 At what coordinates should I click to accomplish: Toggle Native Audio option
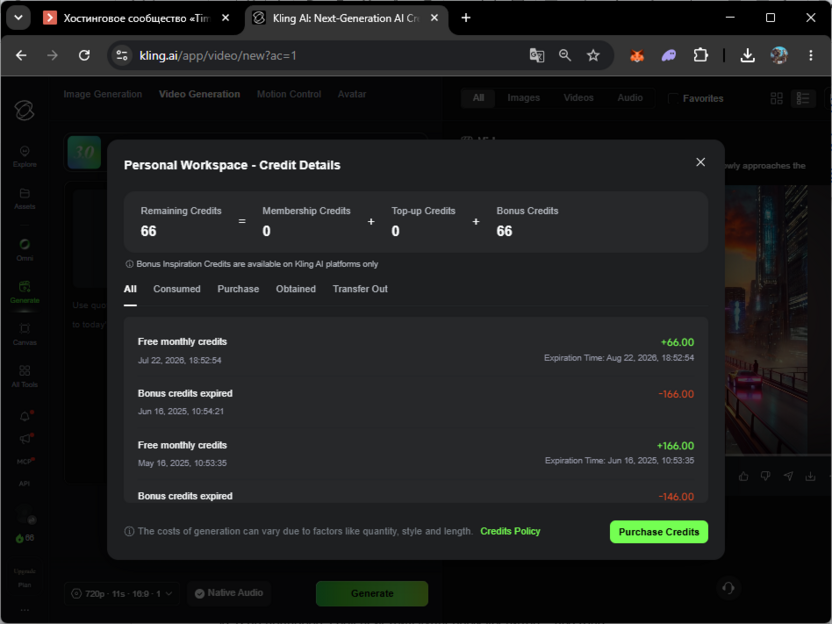(229, 593)
